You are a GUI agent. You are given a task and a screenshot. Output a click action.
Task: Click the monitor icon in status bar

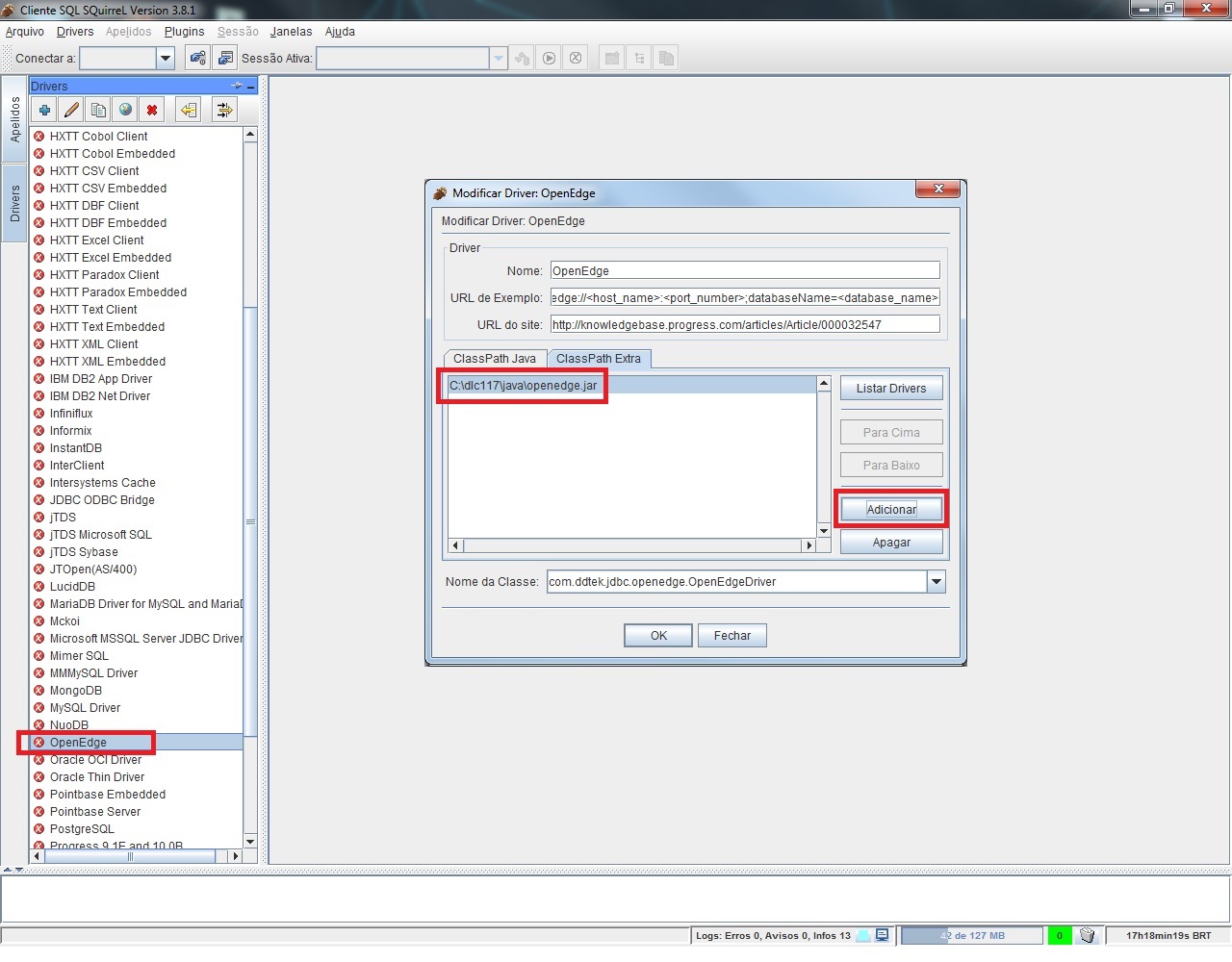882,935
